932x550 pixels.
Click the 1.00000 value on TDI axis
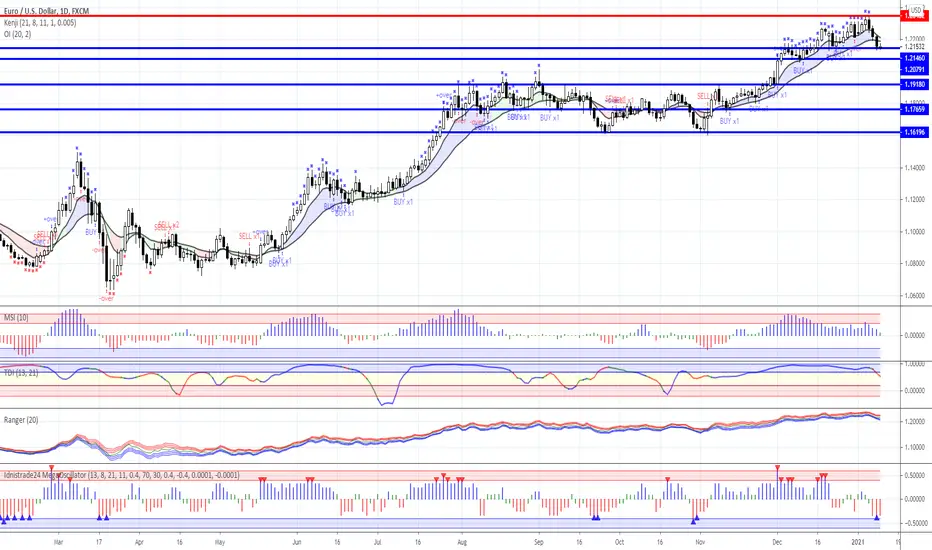coord(915,364)
